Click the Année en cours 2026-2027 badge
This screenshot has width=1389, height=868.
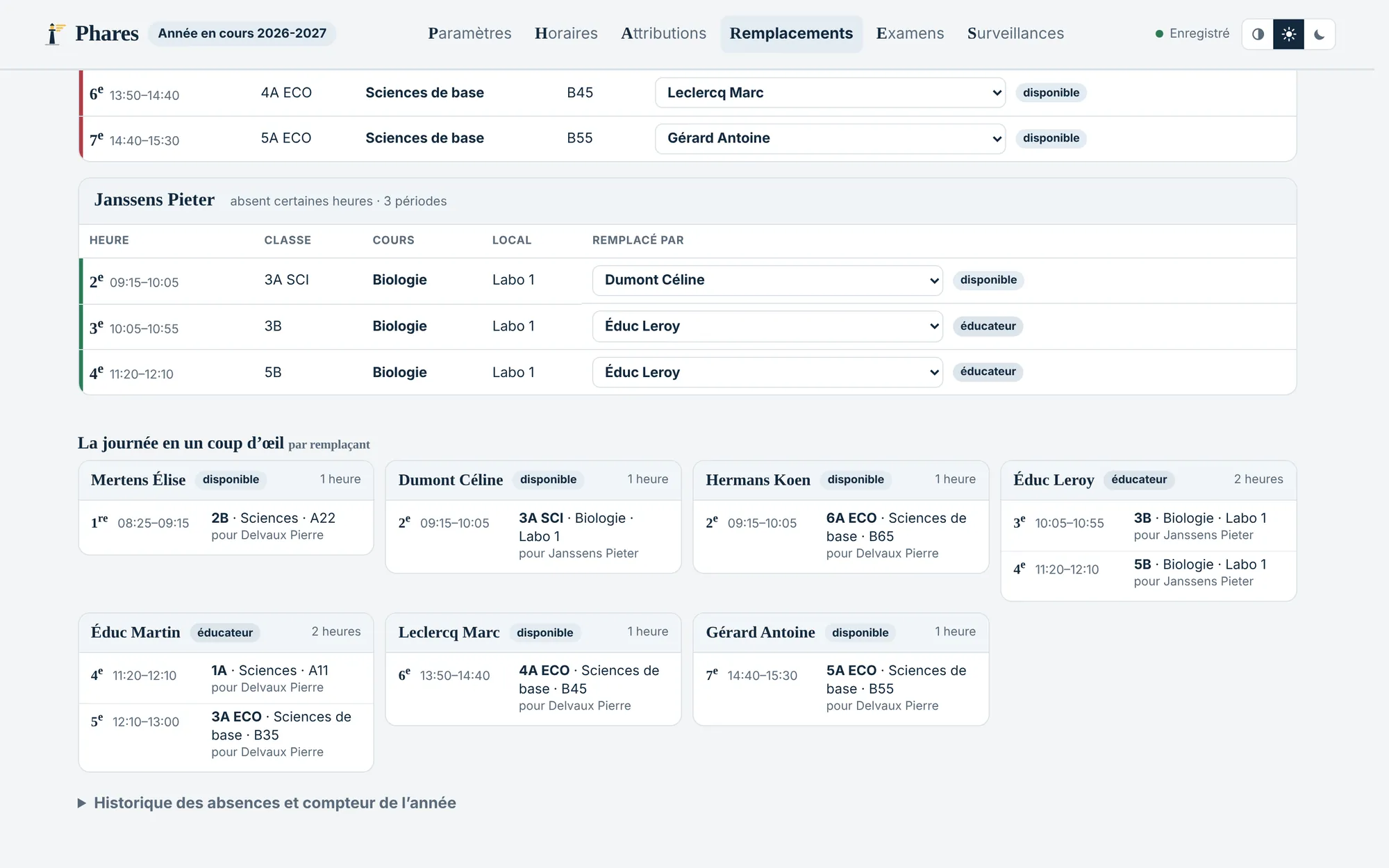click(x=242, y=33)
